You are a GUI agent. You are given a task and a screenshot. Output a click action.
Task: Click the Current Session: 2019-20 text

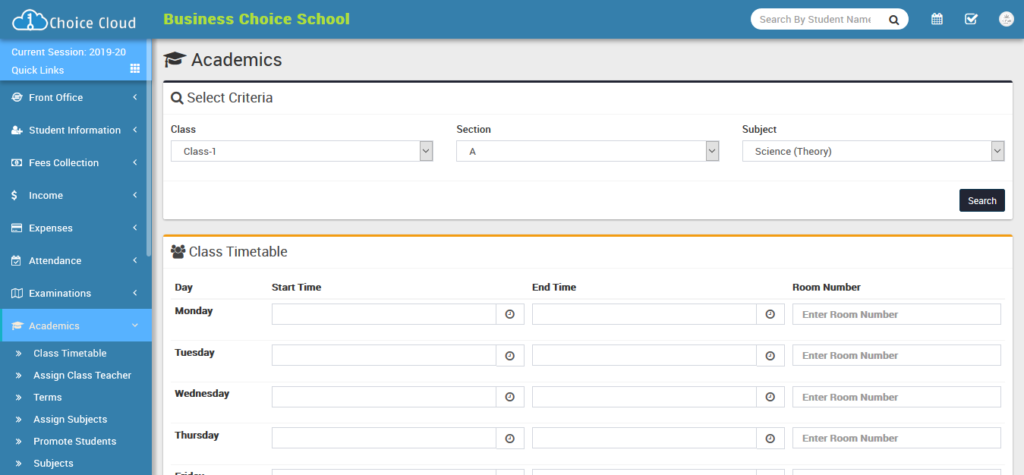tap(69, 52)
